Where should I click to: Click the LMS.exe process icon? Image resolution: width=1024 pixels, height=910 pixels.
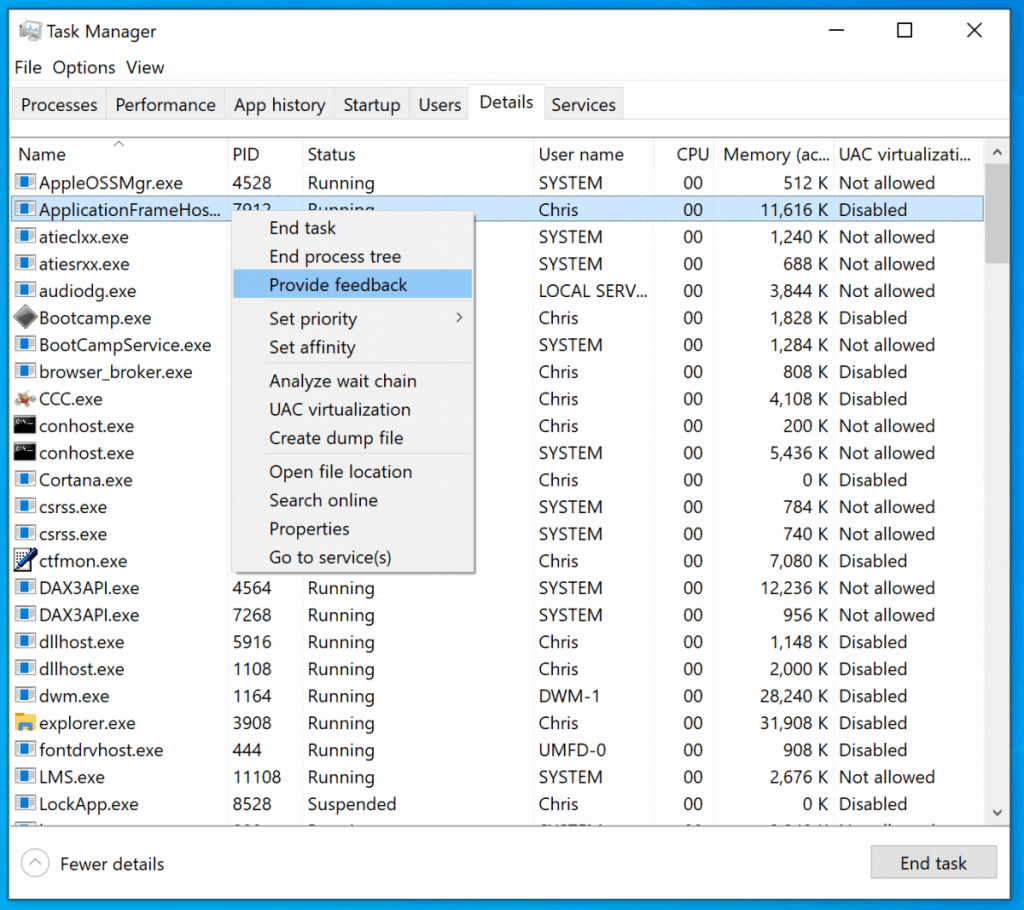click(25, 776)
